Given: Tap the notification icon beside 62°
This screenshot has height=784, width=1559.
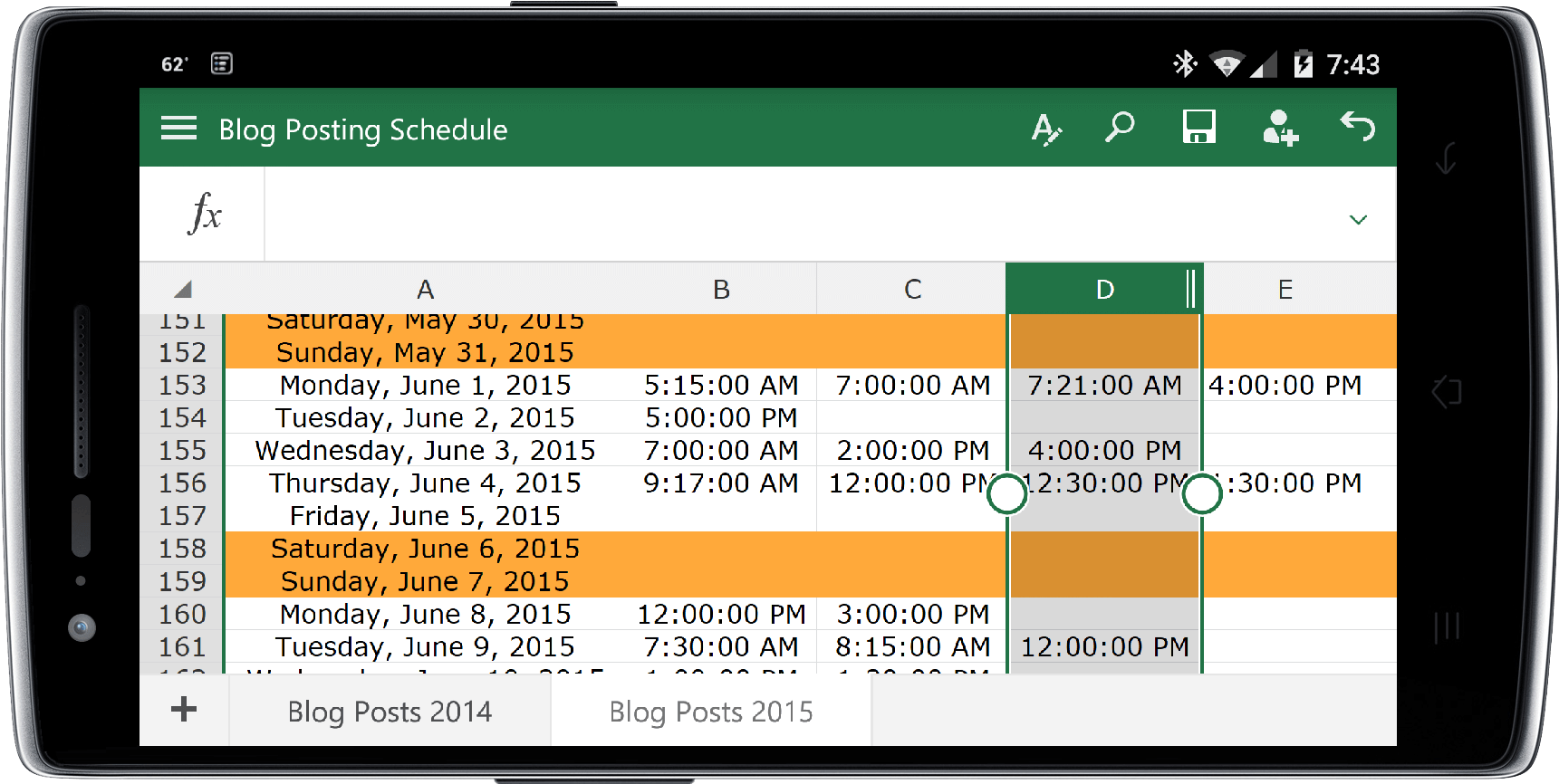Looking at the screenshot, I should pyautogui.click(x=222, y=63).
